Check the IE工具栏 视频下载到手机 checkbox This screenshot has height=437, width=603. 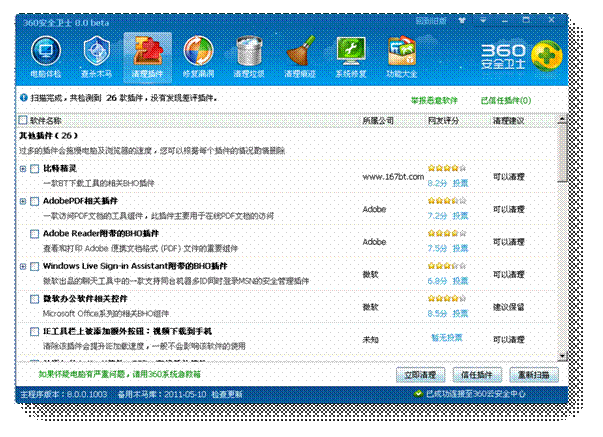click(35, 332)
